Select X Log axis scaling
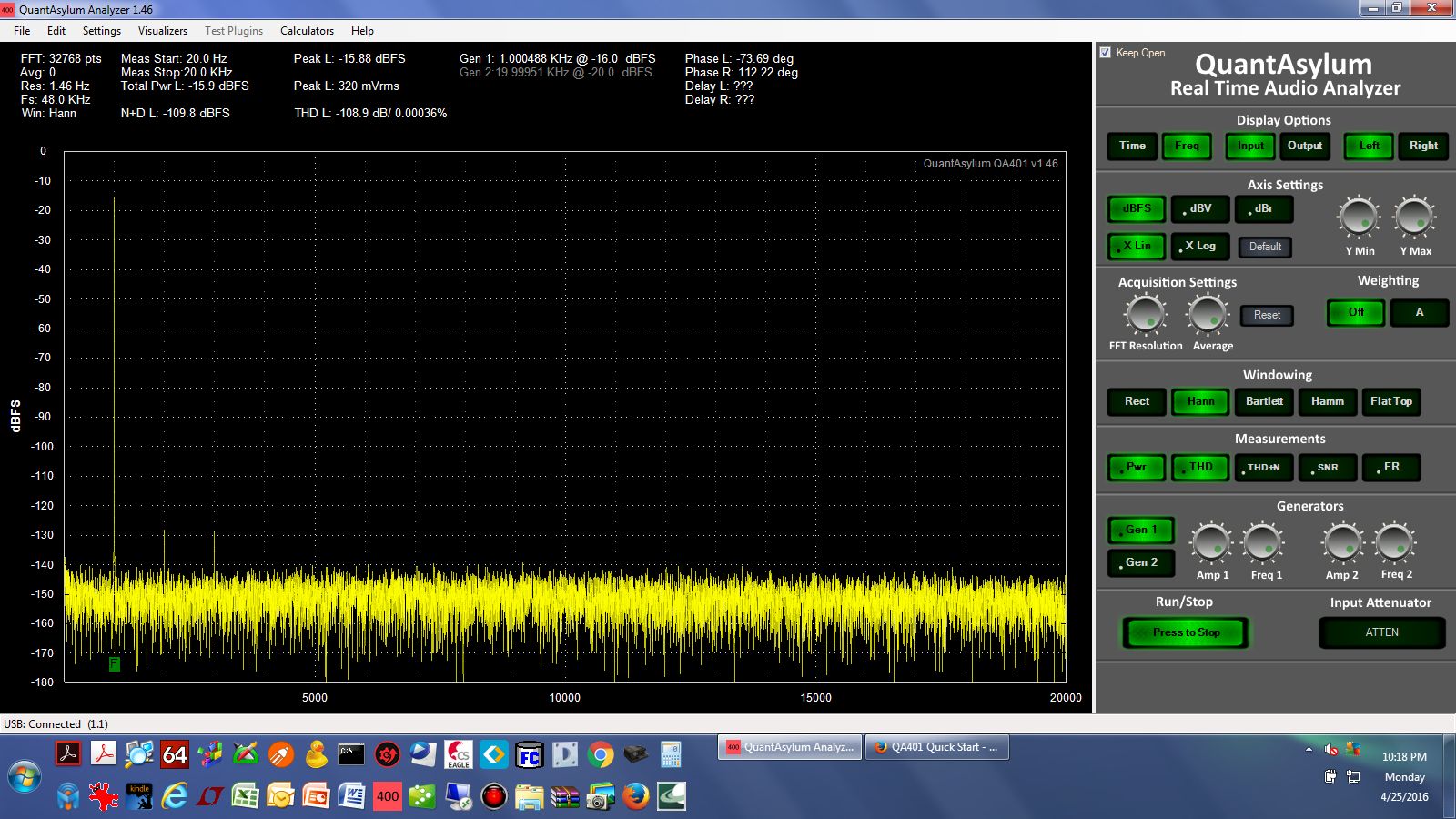 pos(1200,246)
